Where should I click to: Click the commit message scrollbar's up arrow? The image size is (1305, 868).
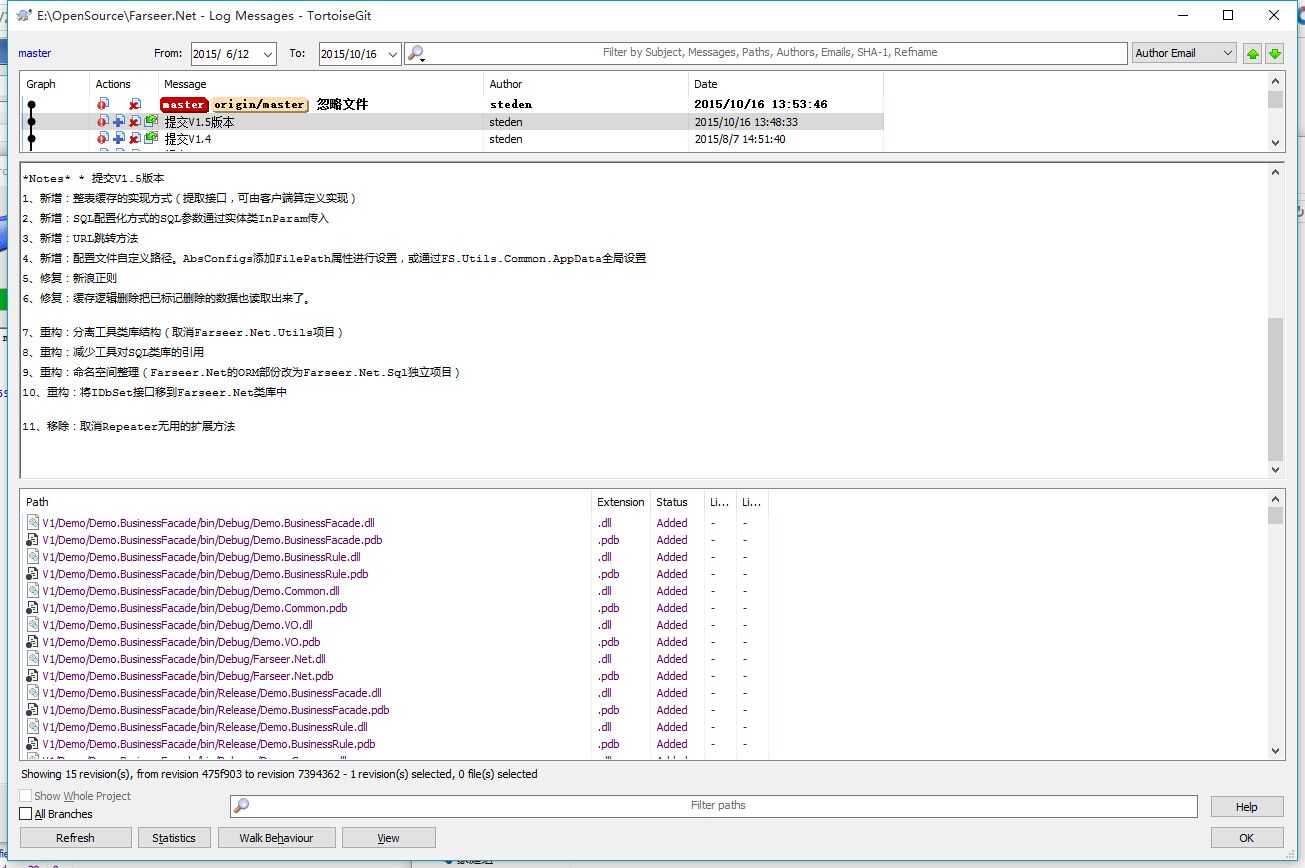[1275, 172]
